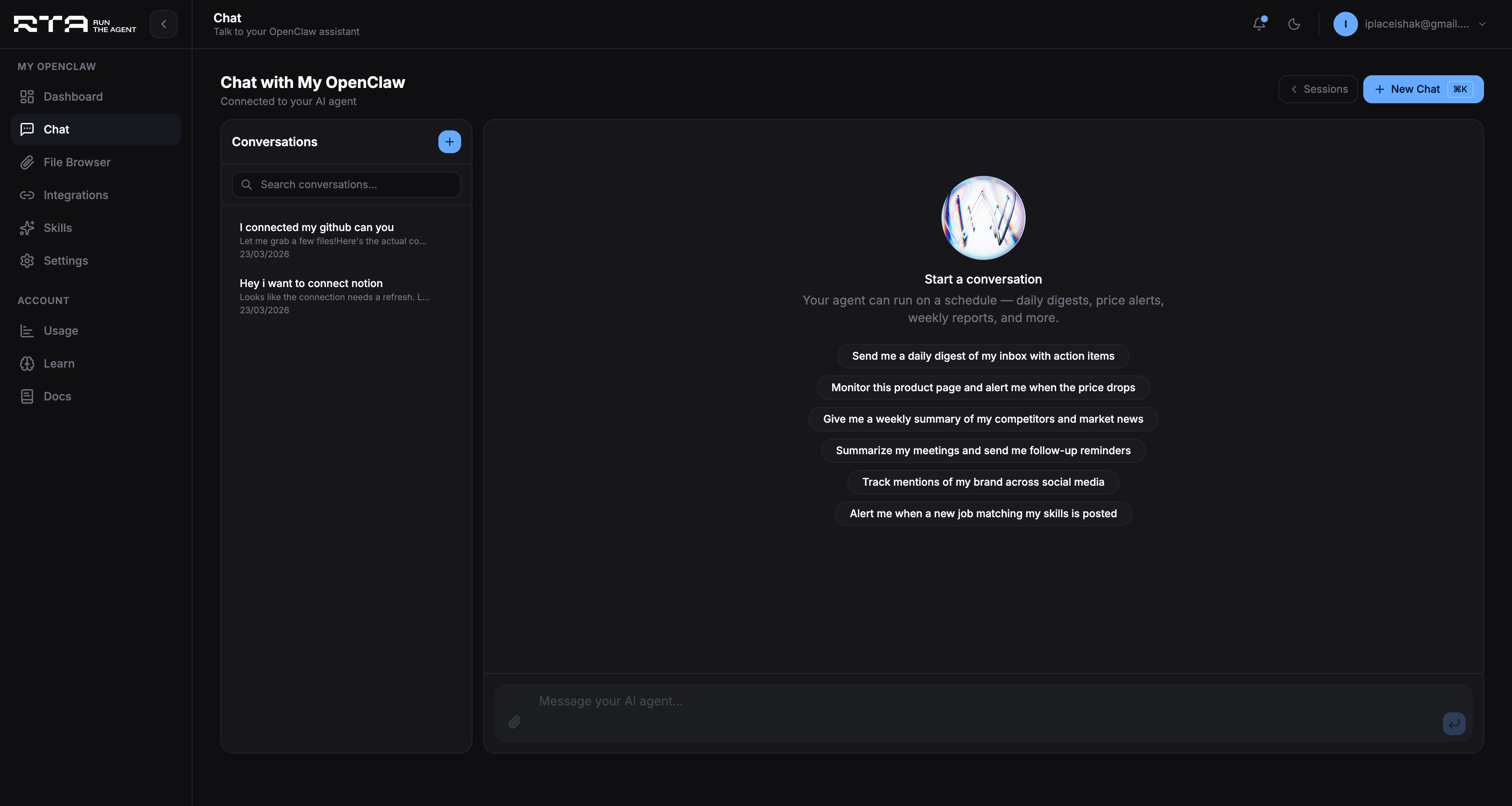
Task: Choose the track brand mentions suggestion
Action: [x=983, y=482]
